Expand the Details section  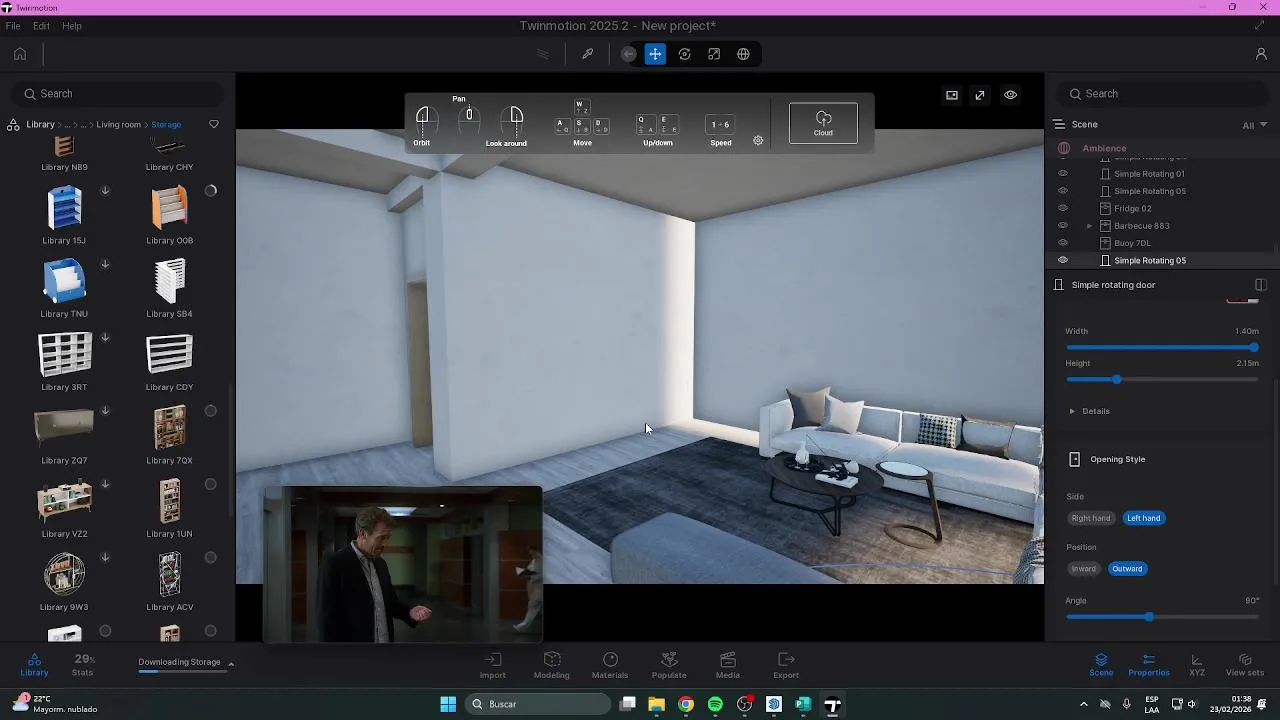(1090, 411)
